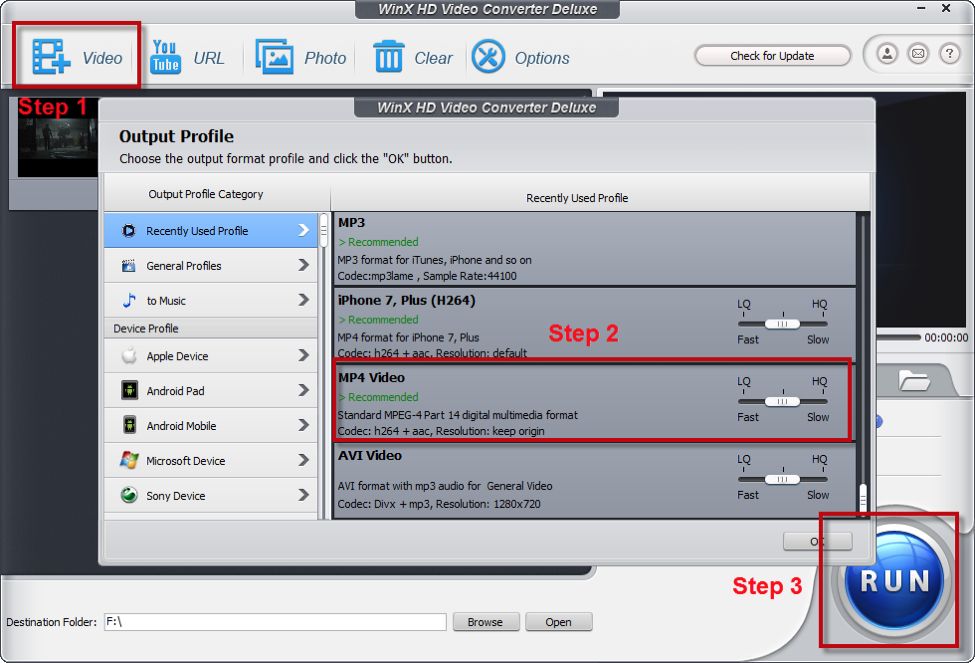Click the video thumbnail in the file list

[57, 137]
